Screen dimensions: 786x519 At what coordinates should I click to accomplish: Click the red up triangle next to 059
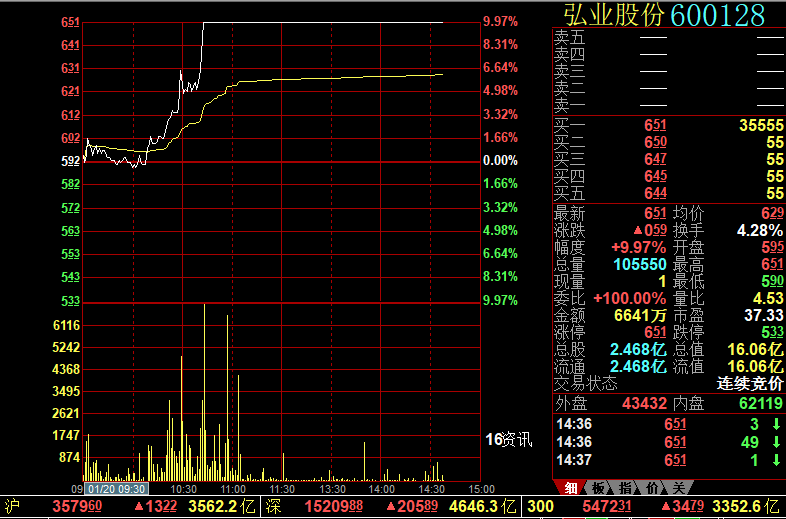[x=638, y=231]
